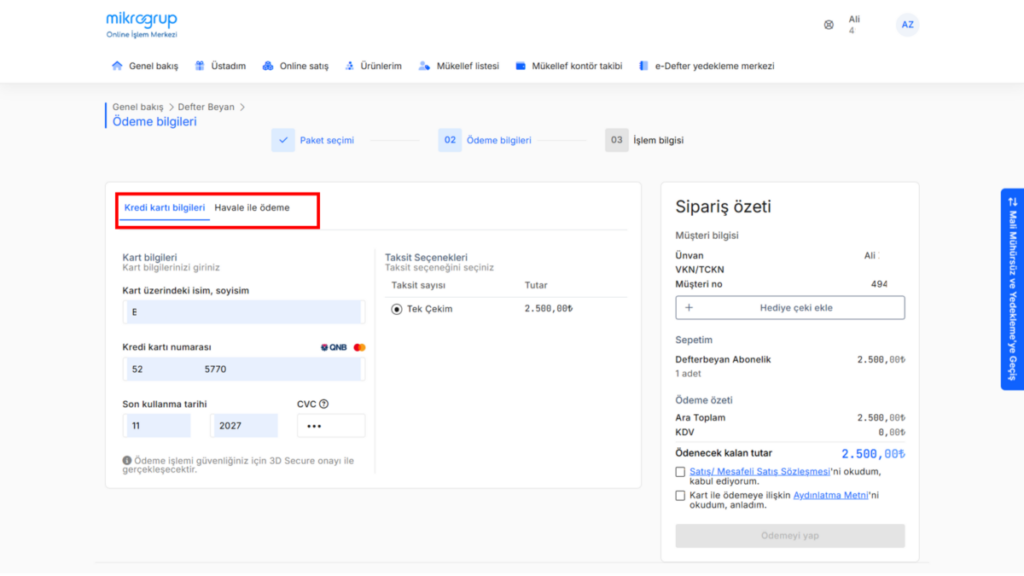Switch to the Havale ile ödeme tab
This screenshot has width=1024, height=576.
tap(252, 208)
